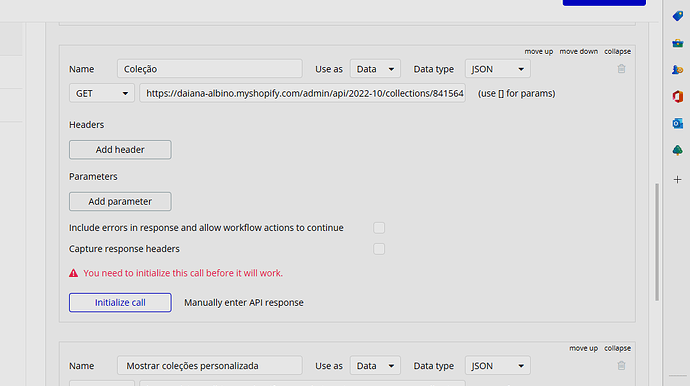Viewport: 690px width, 386px height.
Task: Open the green tree icon in sidebar
Action: point(678,151)
